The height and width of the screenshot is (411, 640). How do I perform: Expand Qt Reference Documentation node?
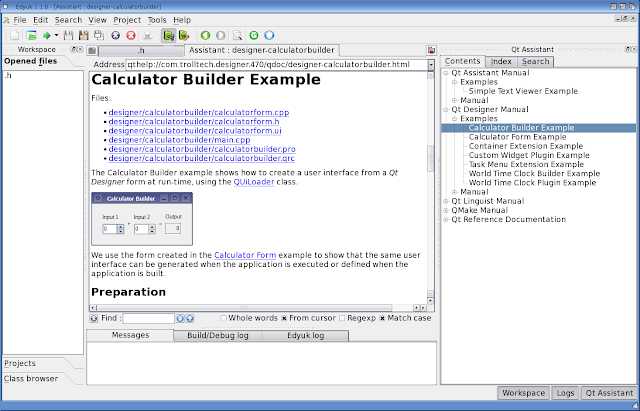coord(446,220)
